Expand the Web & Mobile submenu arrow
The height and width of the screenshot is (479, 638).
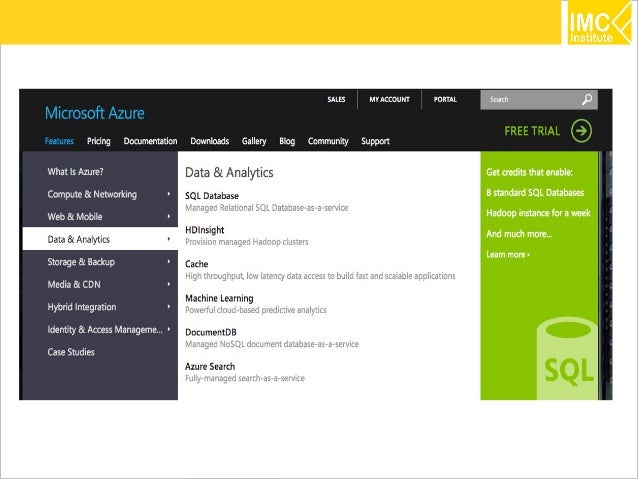(x=168, y=217)
